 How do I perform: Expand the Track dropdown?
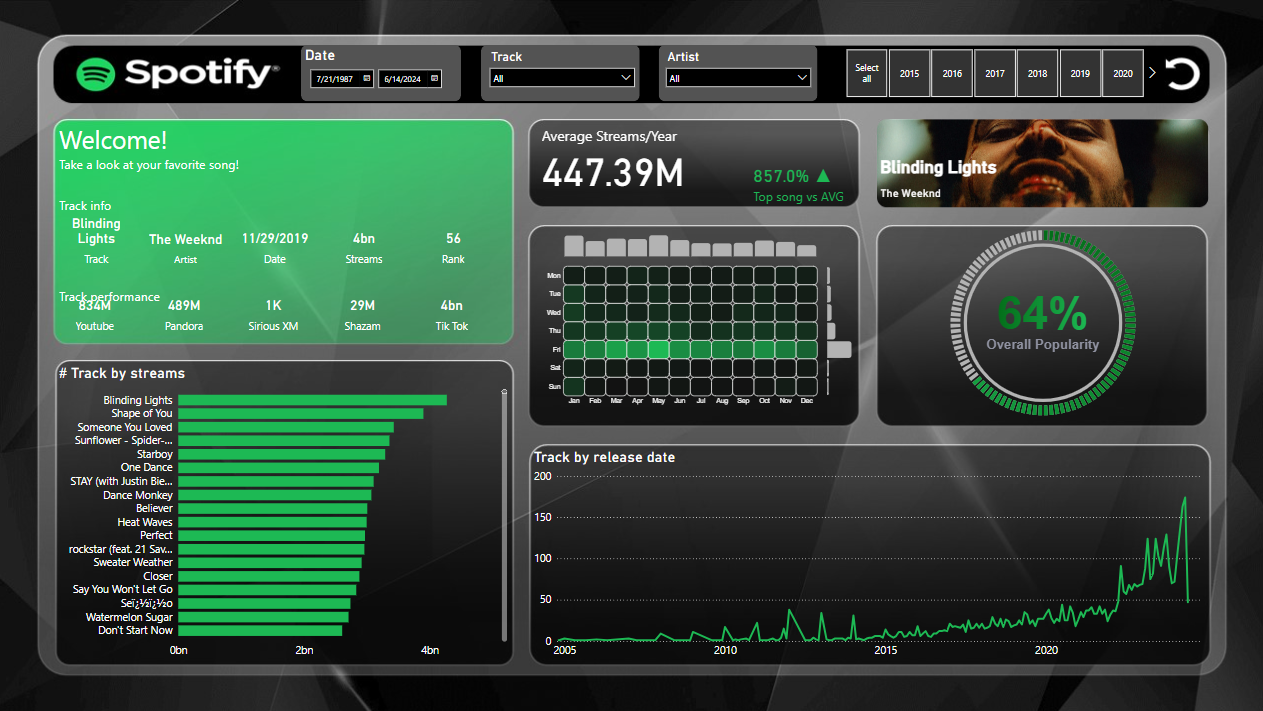626,78
